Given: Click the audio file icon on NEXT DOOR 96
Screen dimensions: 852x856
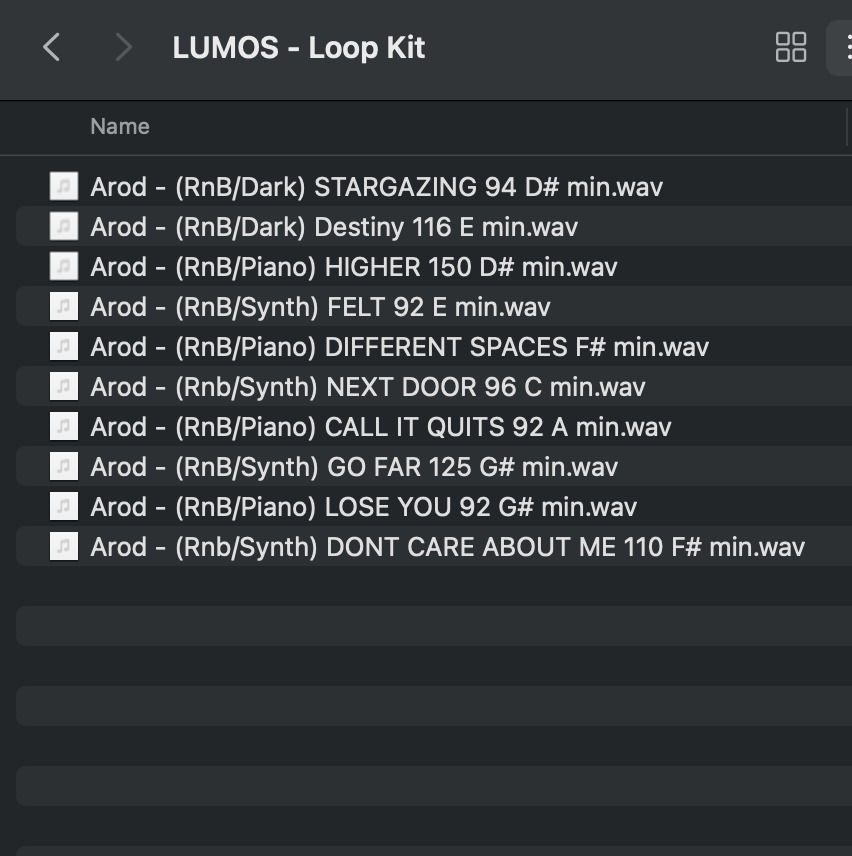Looking at the screenshot, I should [x=63, y=386].
